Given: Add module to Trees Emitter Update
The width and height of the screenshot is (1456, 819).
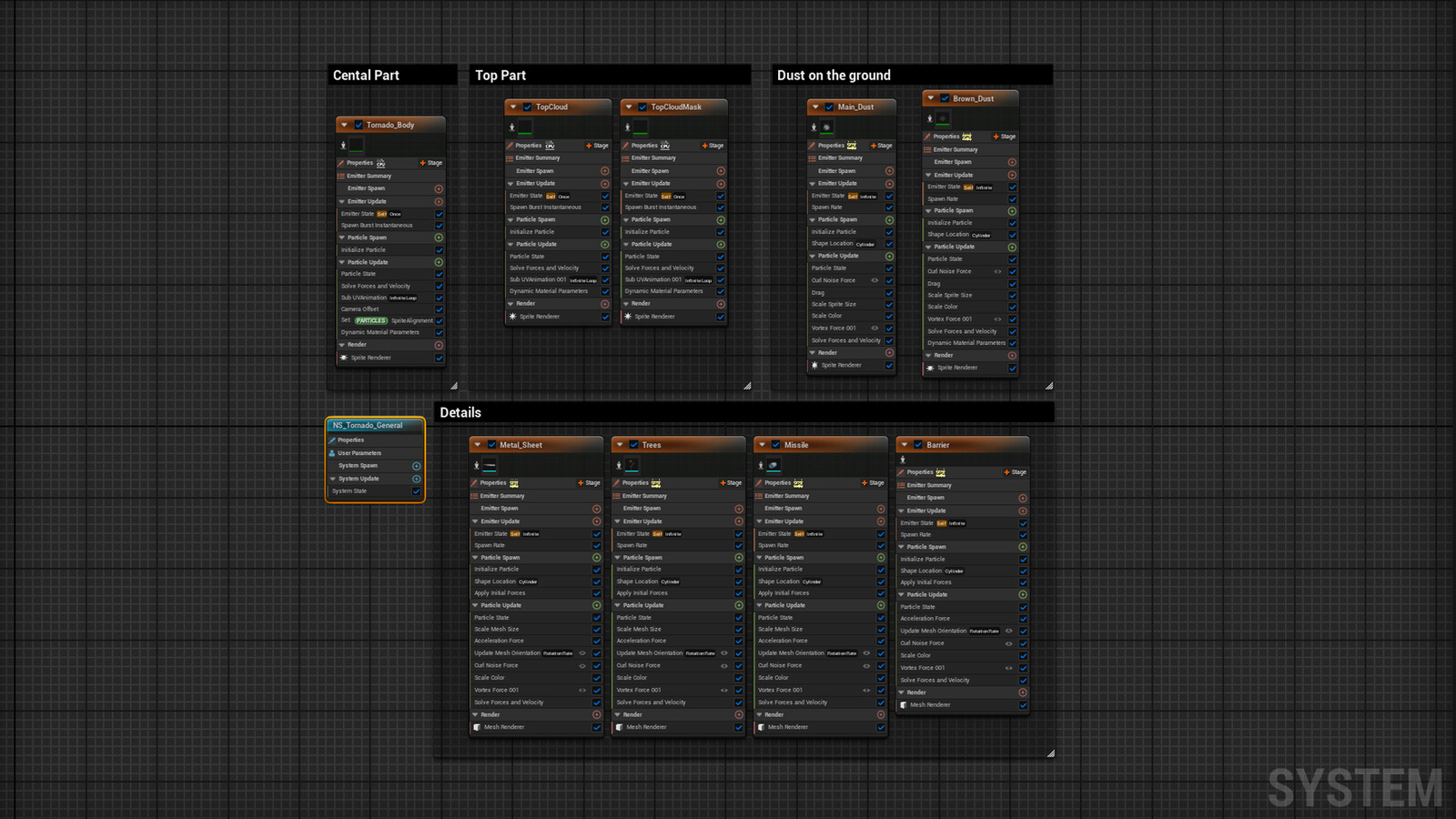Looking at the screenshot, I should point(739,521).
